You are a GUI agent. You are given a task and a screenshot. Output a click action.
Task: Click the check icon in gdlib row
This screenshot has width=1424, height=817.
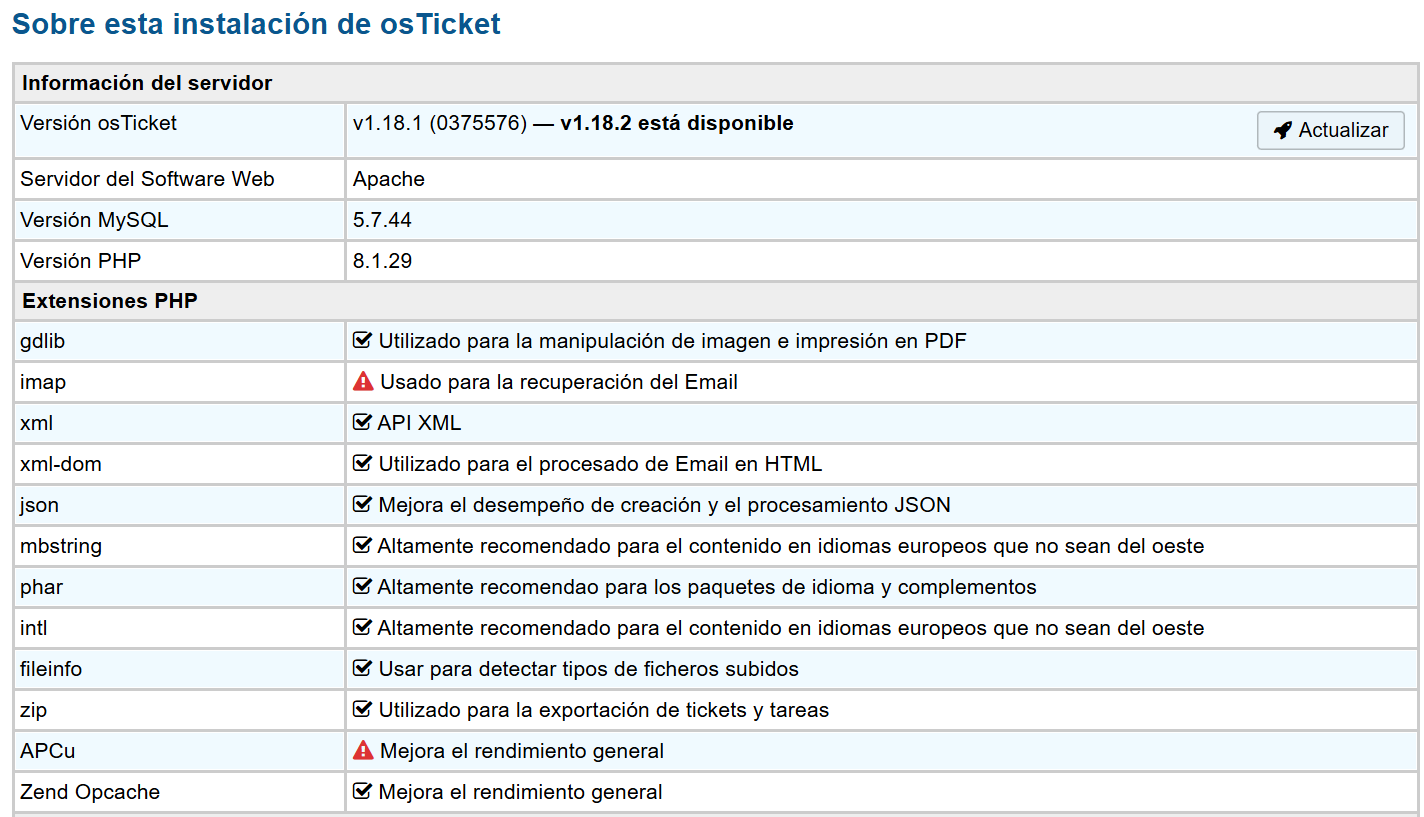click(x=363, y=341)
